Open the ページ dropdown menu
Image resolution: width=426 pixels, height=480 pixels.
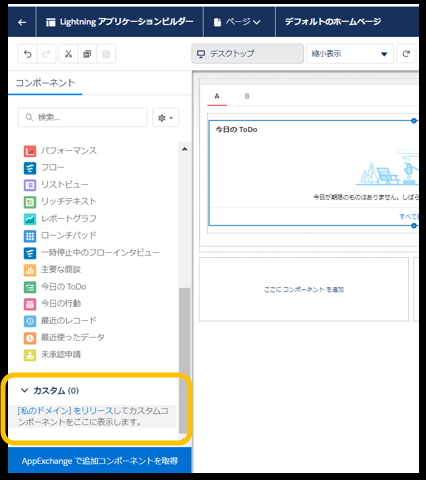click(237, 22)
